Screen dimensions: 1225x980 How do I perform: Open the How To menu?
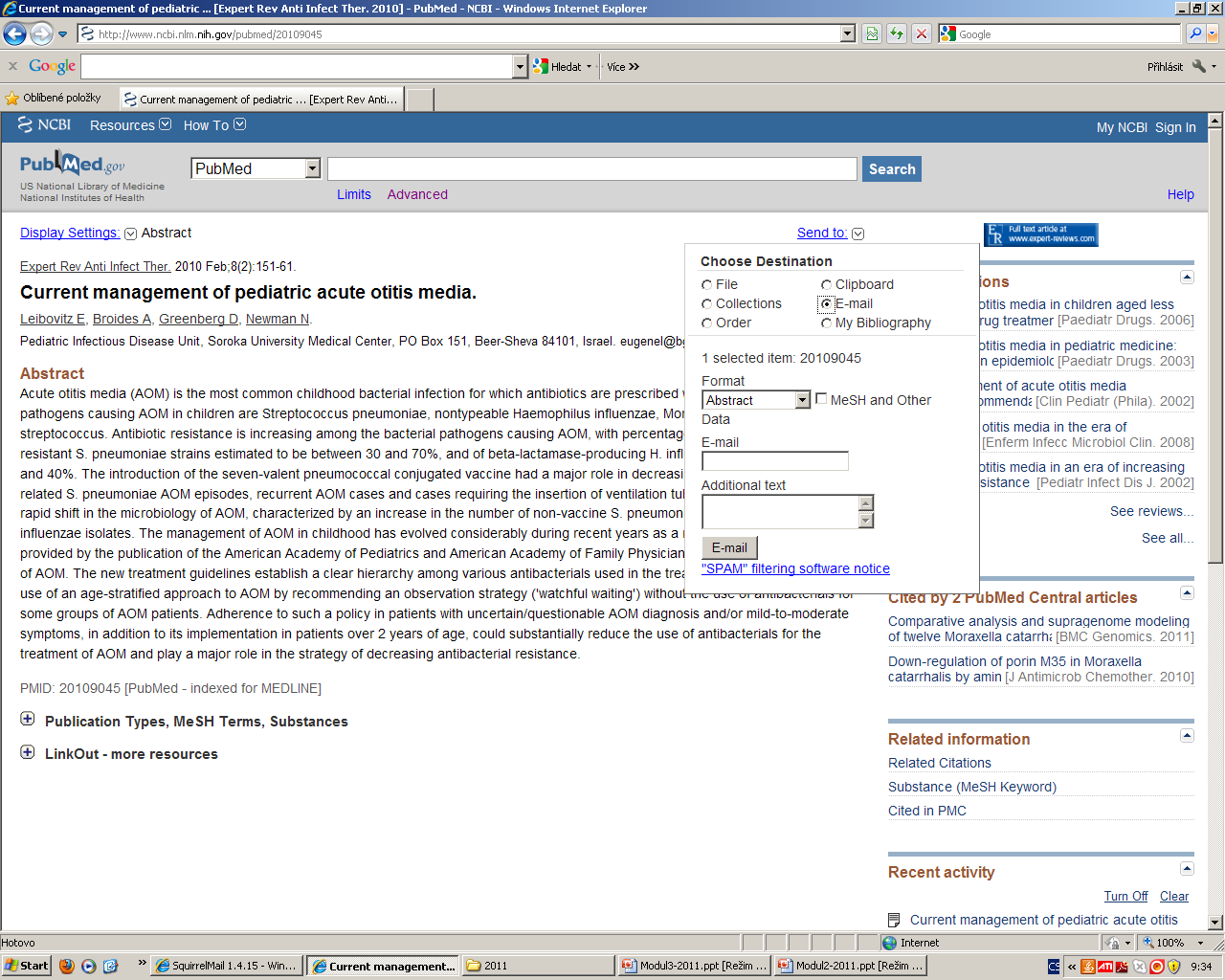pyautogui.click(x=214, y=125)
